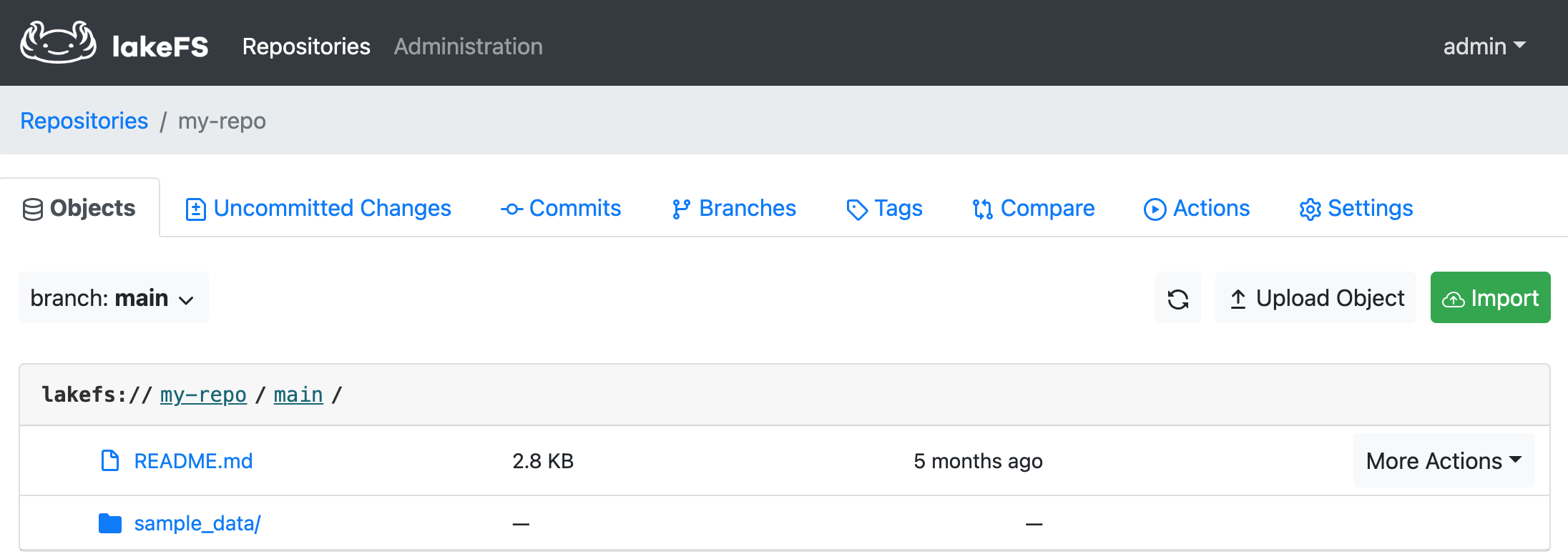Screen dimensions: 1568x559
Task: Click the sample_data folder icon
Action: 109,524
